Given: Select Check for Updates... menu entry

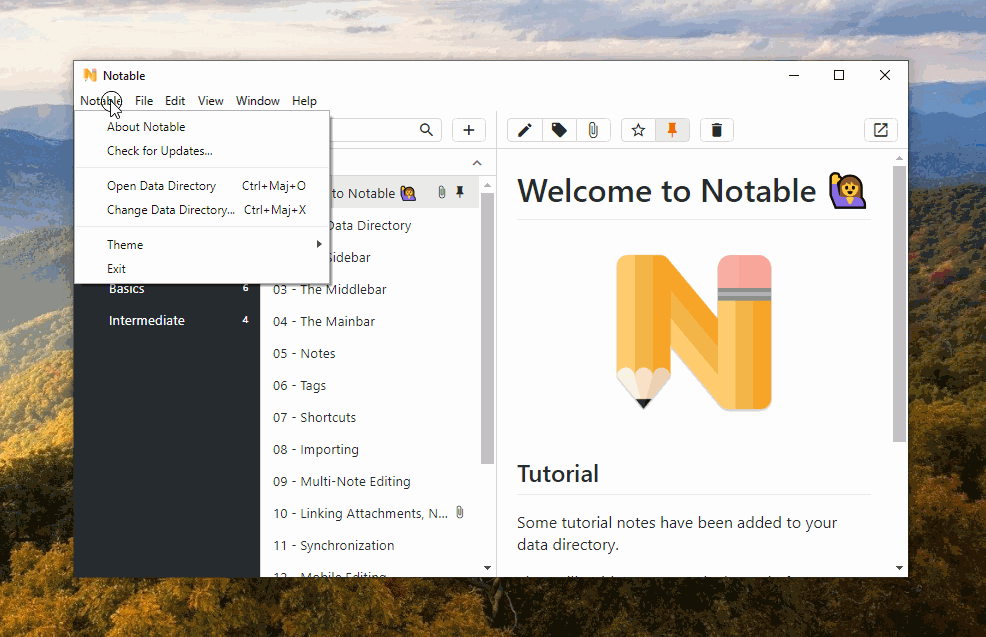Looking at the screenshot, I should pos(202,151).
